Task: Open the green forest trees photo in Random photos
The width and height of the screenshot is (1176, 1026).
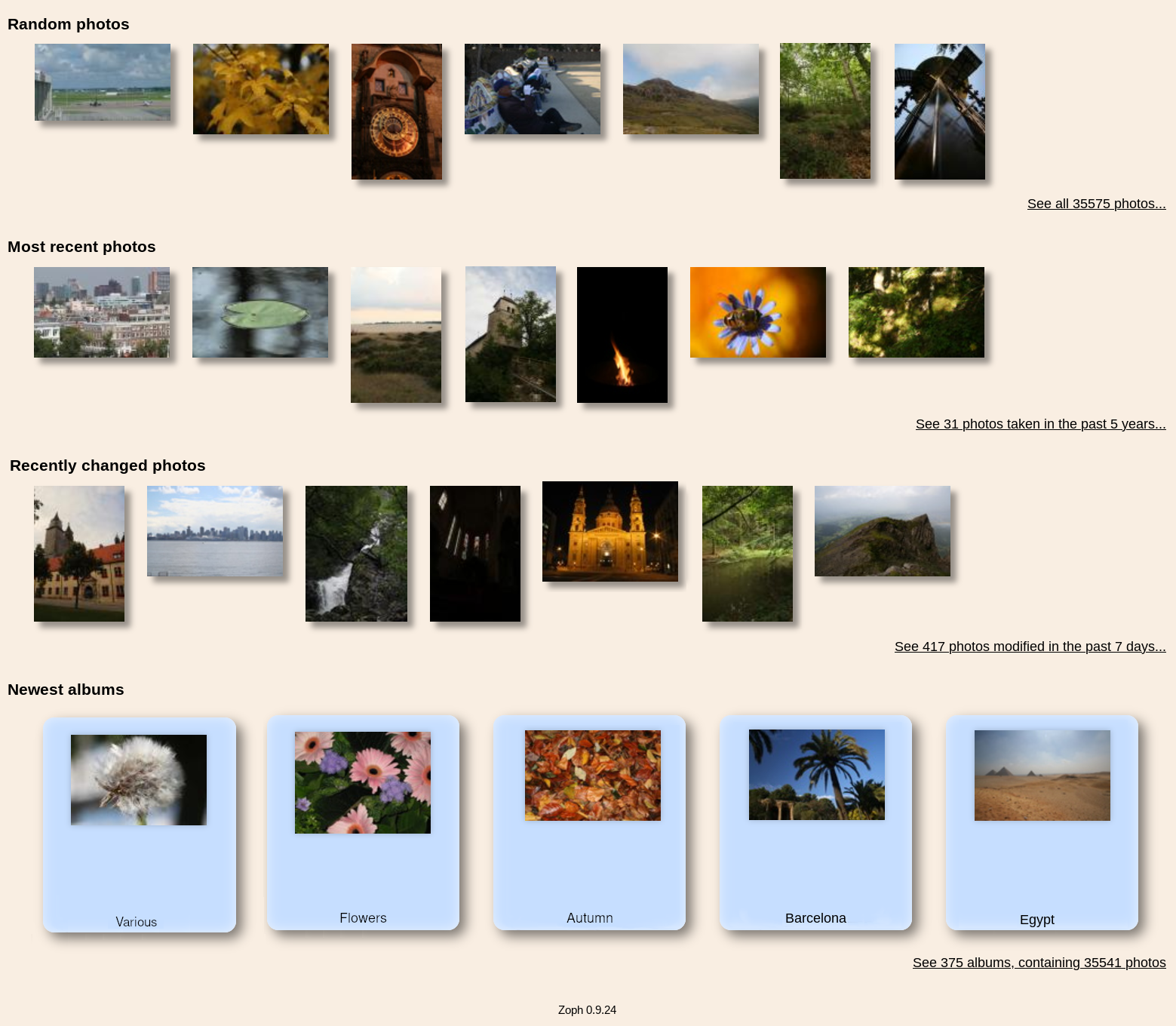Action: (x=825, y=111)
